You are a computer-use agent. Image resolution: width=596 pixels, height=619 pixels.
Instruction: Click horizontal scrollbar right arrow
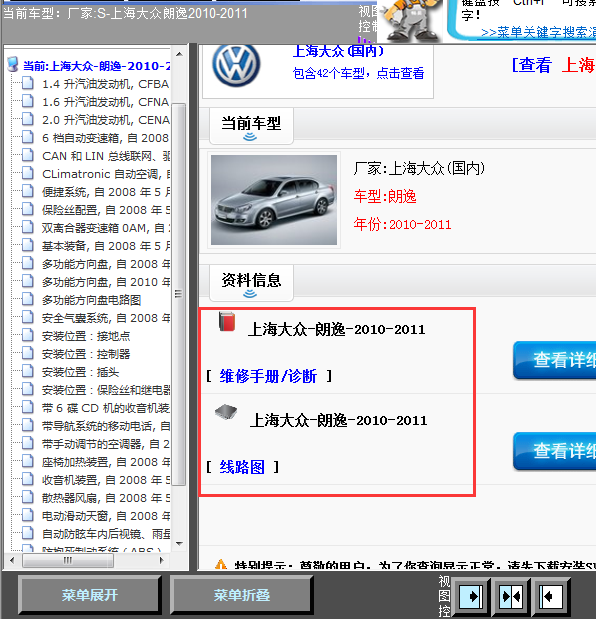[161, 560]
